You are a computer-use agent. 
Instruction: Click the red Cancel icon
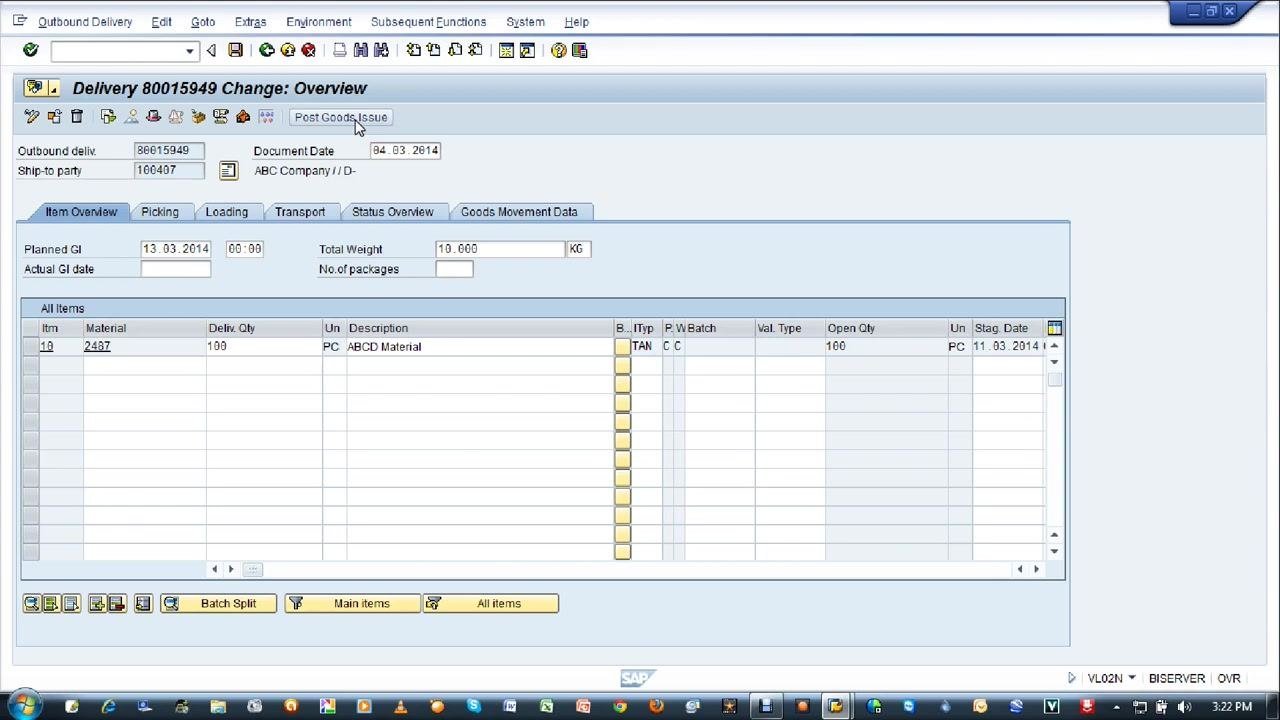[x=309, y=50]
